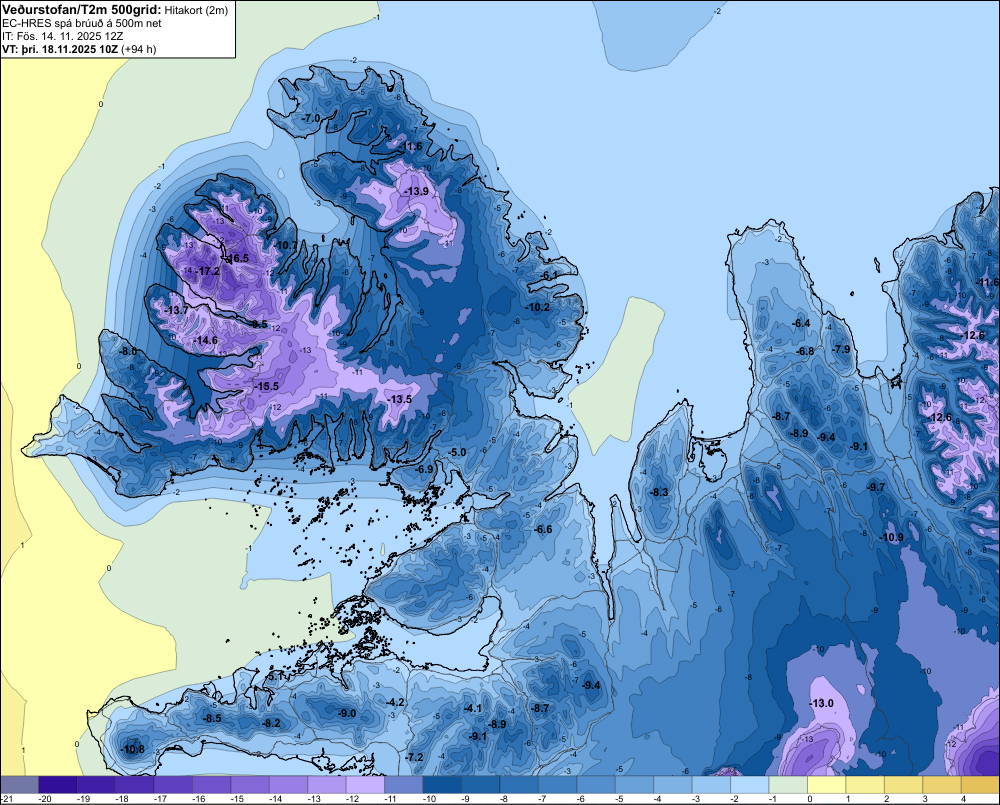1000x805 pixels.
Task: Select the -6.8 temperature value
Action: (805, 351)
